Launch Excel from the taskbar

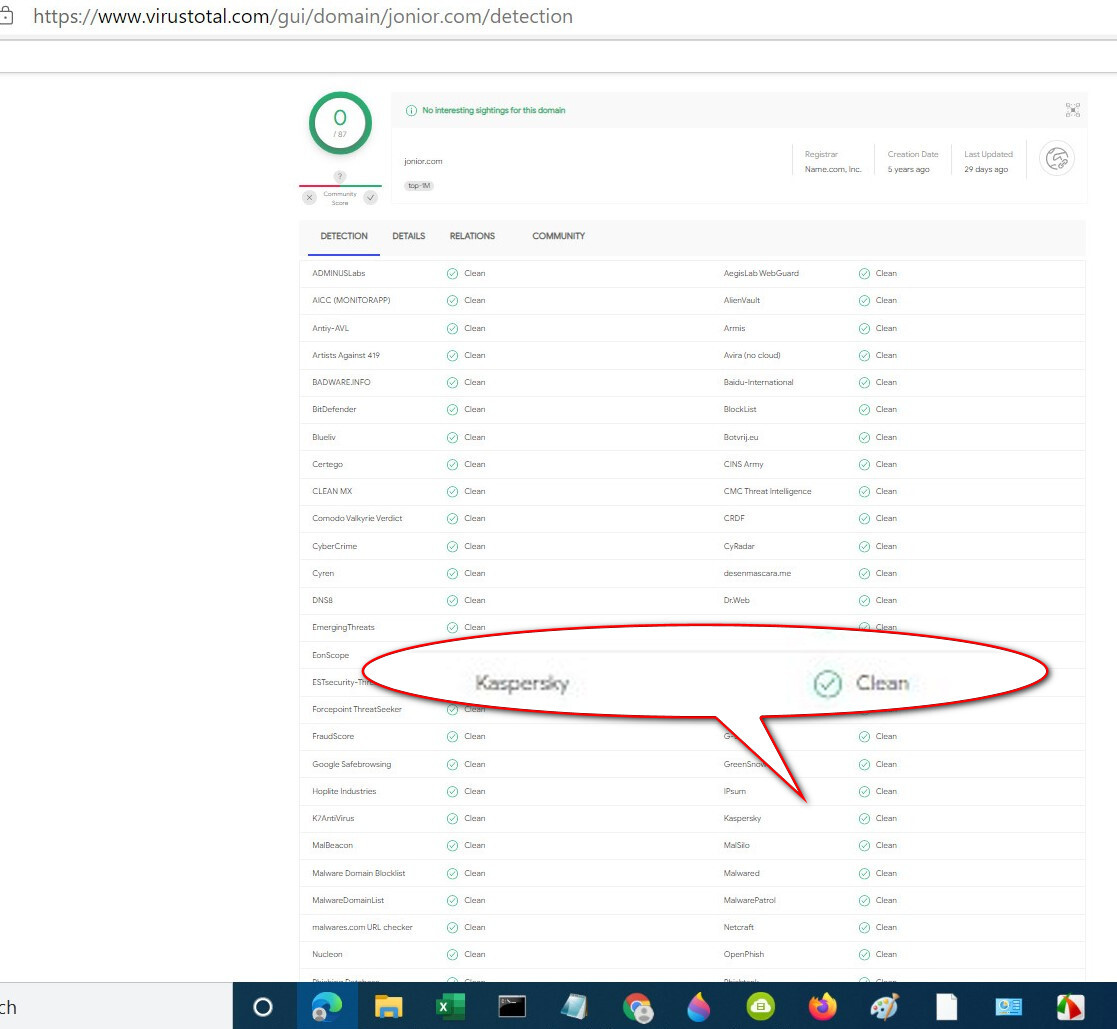click(x=449, y=1006)
